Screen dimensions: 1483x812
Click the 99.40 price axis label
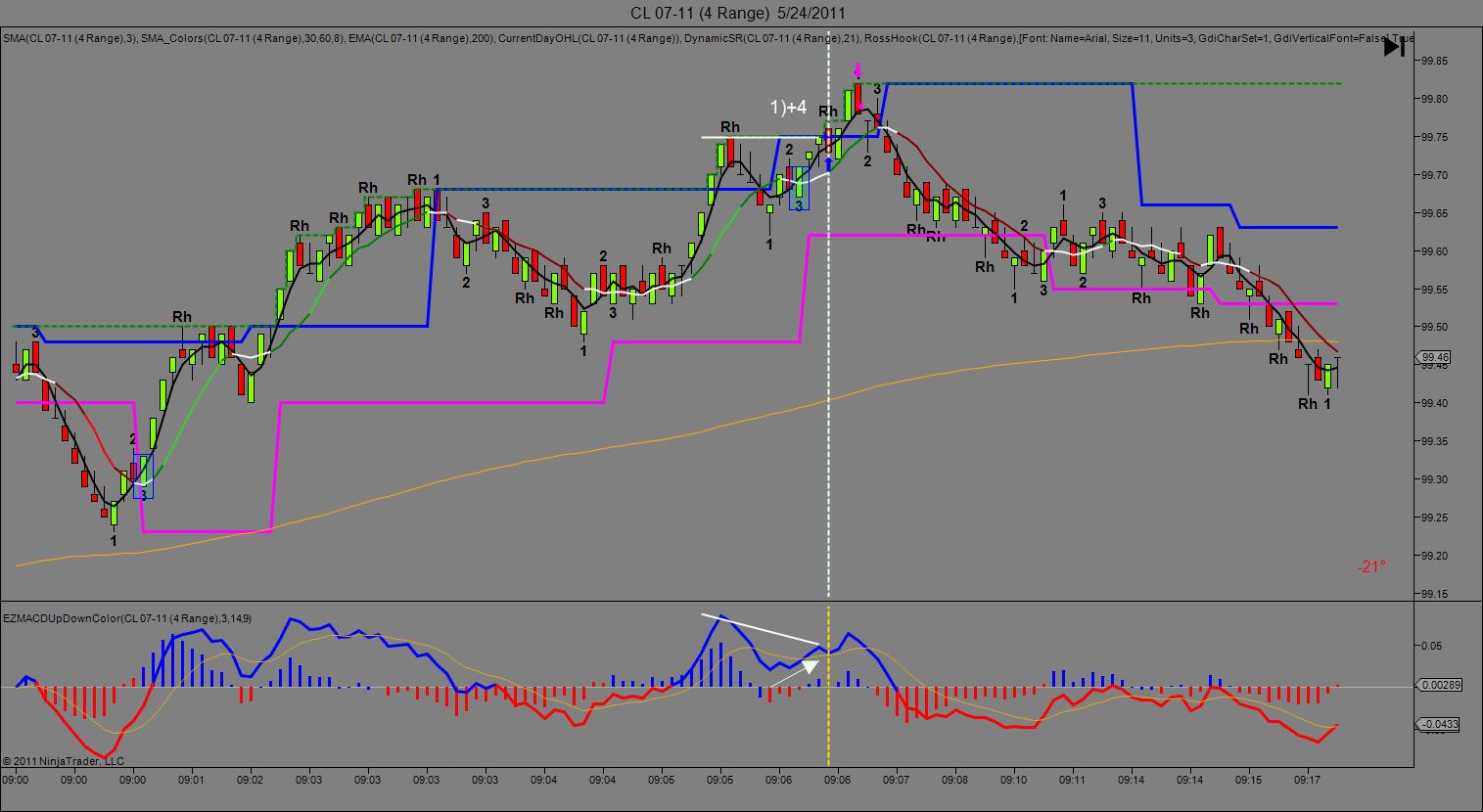[1435, 403]
